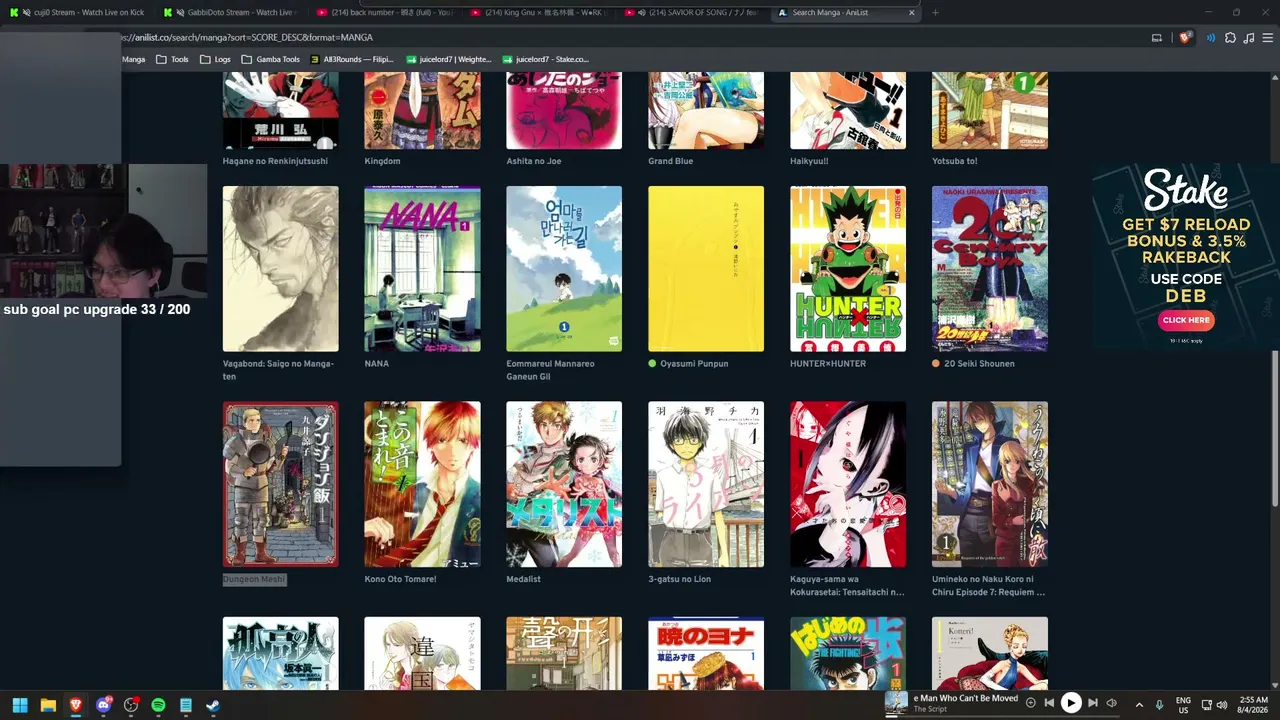Click the Kingdom title link
Screen dimensions: 1280x720
point(383,161)
